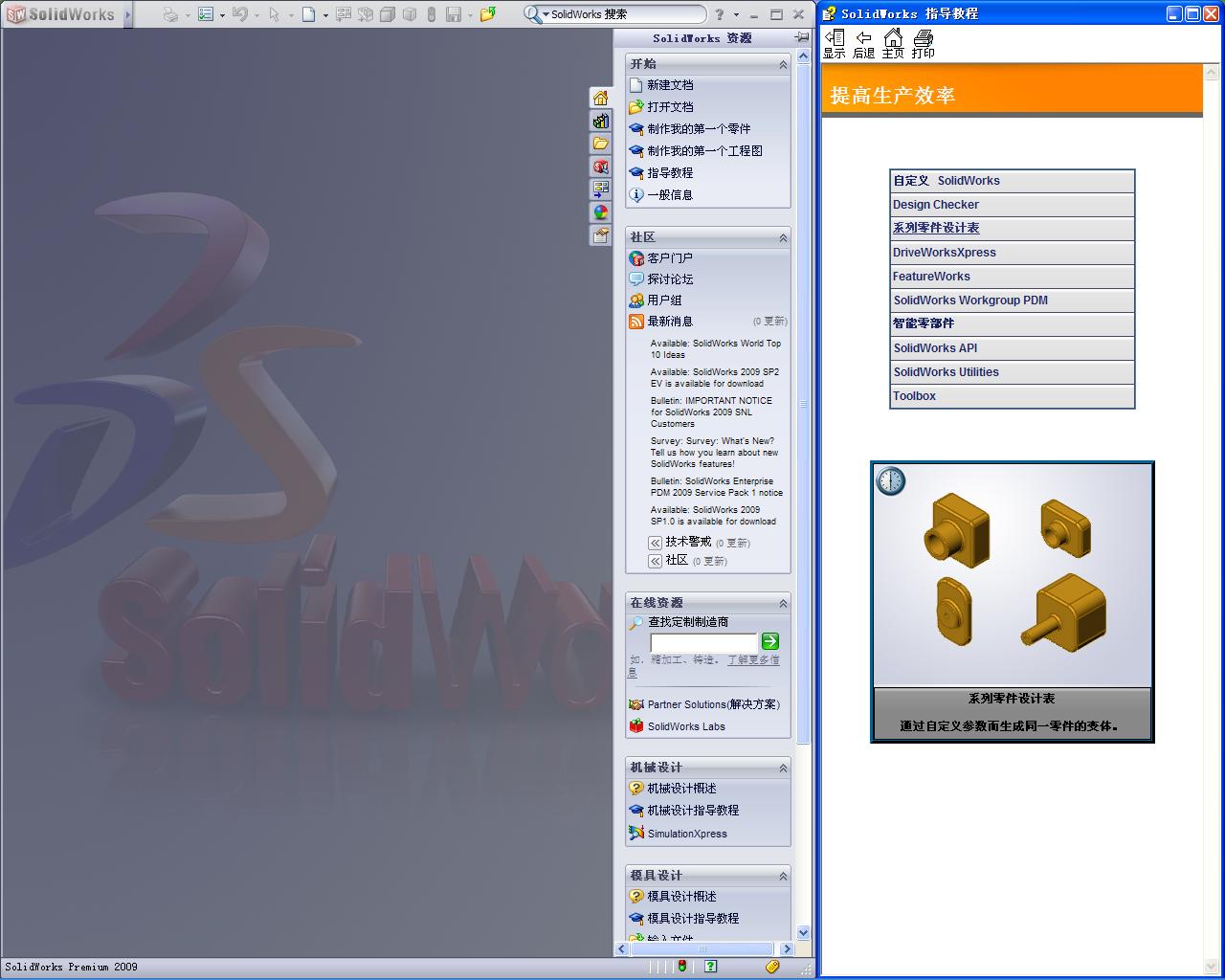The image size is (1225, 980).
Task: Click the 显示 (Show) icon in tutorial window
Action: (x=835, y=43)
